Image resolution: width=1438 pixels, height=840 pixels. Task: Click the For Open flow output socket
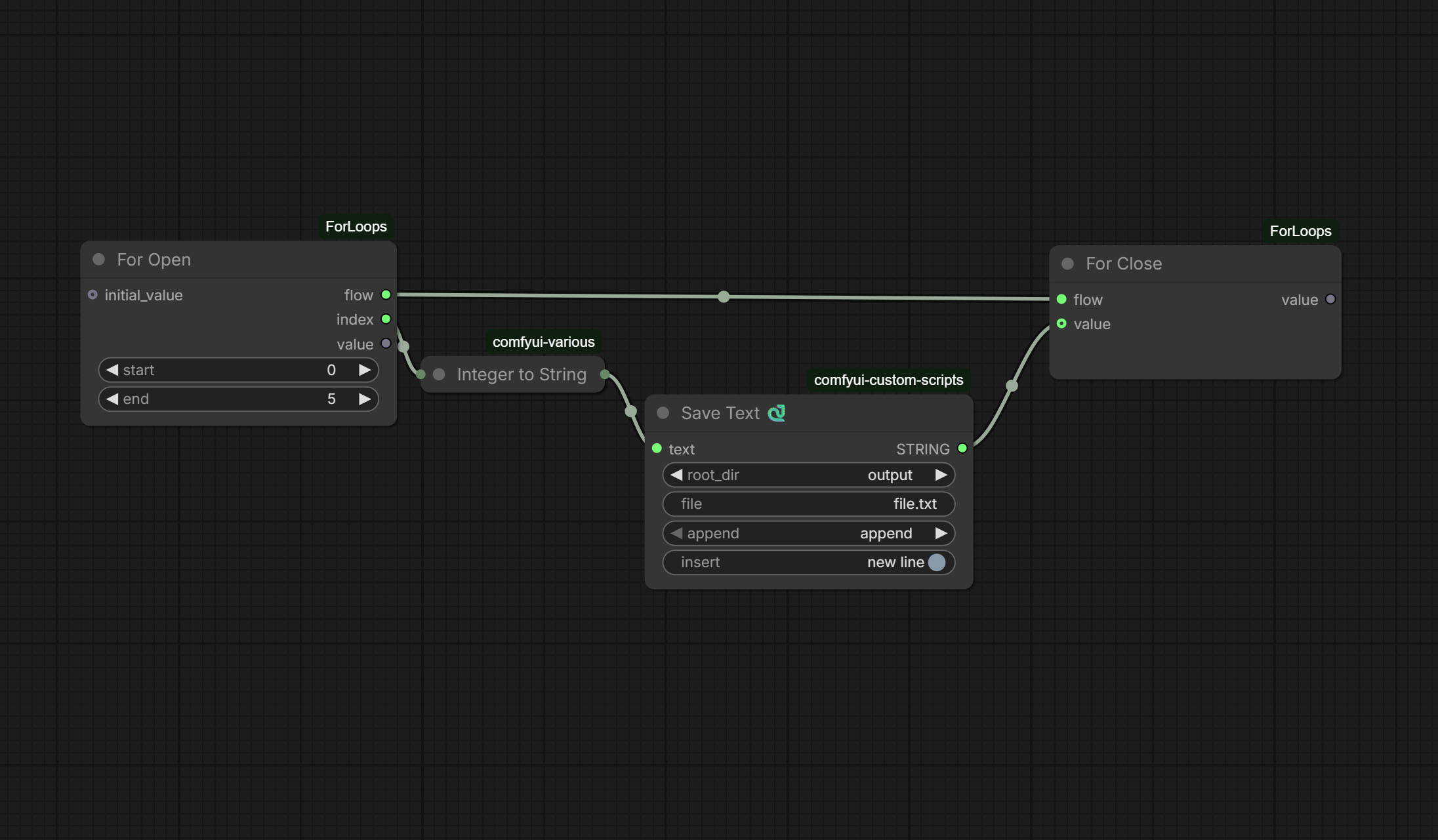(386, 295)
